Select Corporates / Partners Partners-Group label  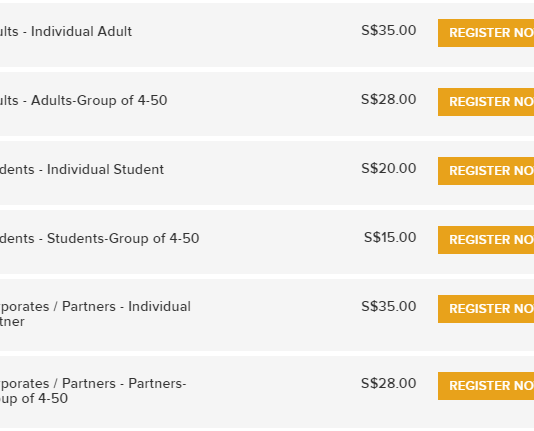coord(93,391)
